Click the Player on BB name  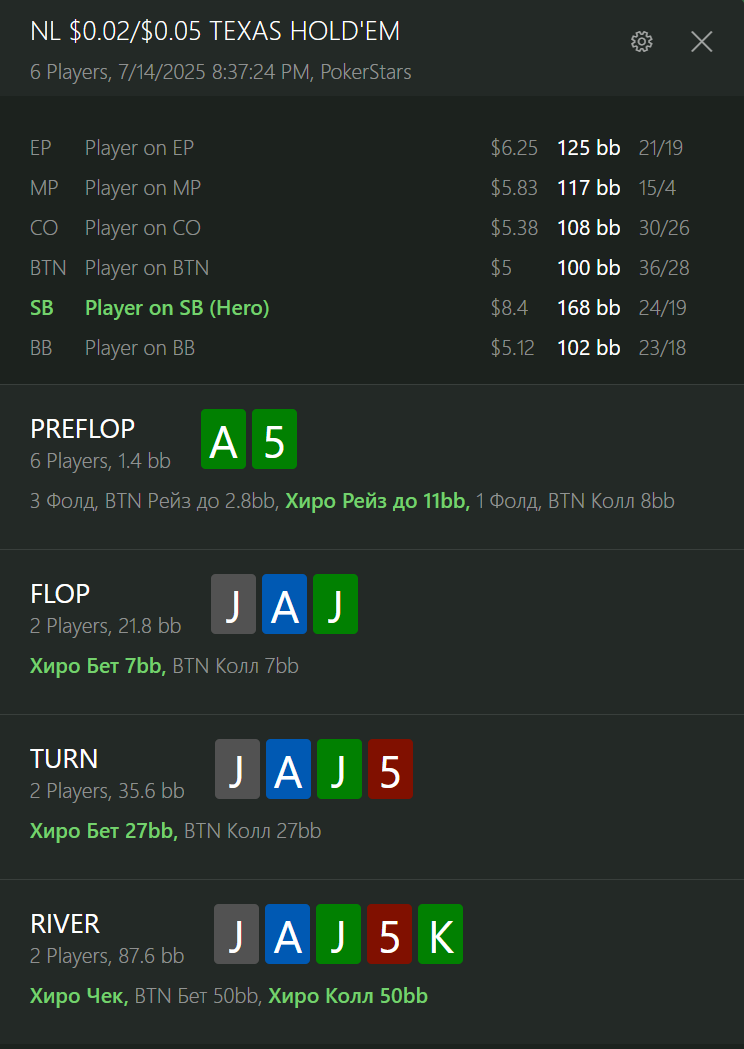pos(140,349)
